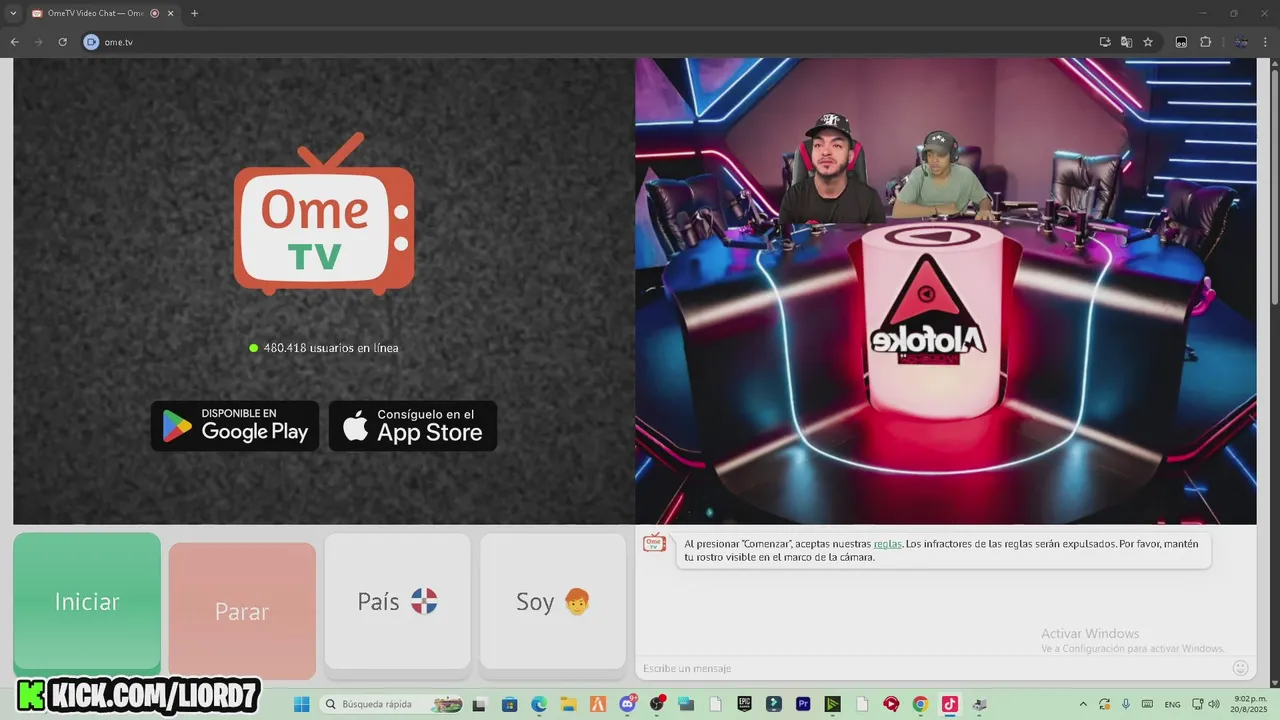Open the tab search dropdown arrow
This screenshot has width=1280, height=720.
click(13, 13)
